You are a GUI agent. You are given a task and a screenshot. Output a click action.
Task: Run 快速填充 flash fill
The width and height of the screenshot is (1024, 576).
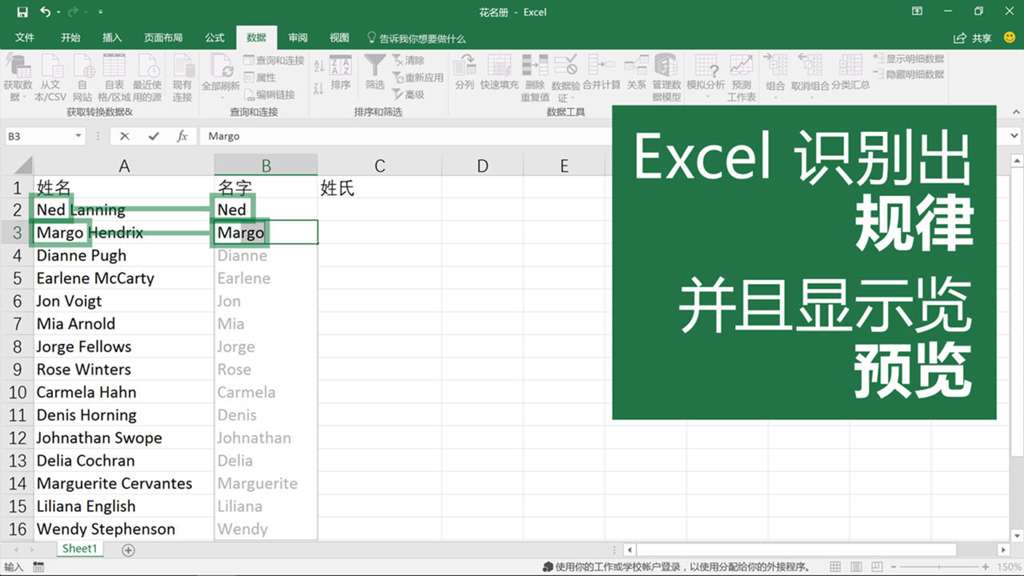click(x=499, y=72)
